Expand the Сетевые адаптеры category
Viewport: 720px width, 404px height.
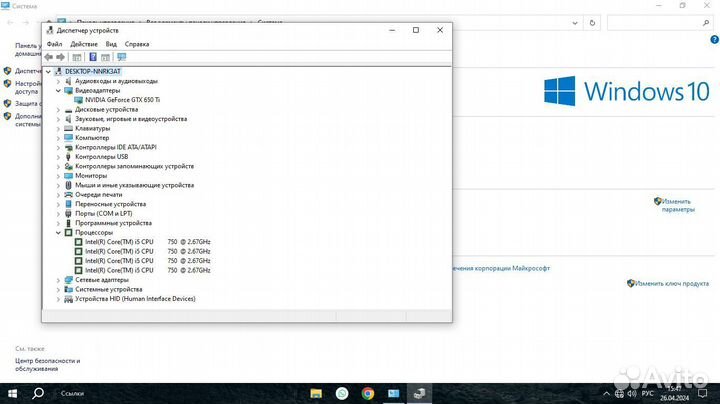click(x=58, y=280)
